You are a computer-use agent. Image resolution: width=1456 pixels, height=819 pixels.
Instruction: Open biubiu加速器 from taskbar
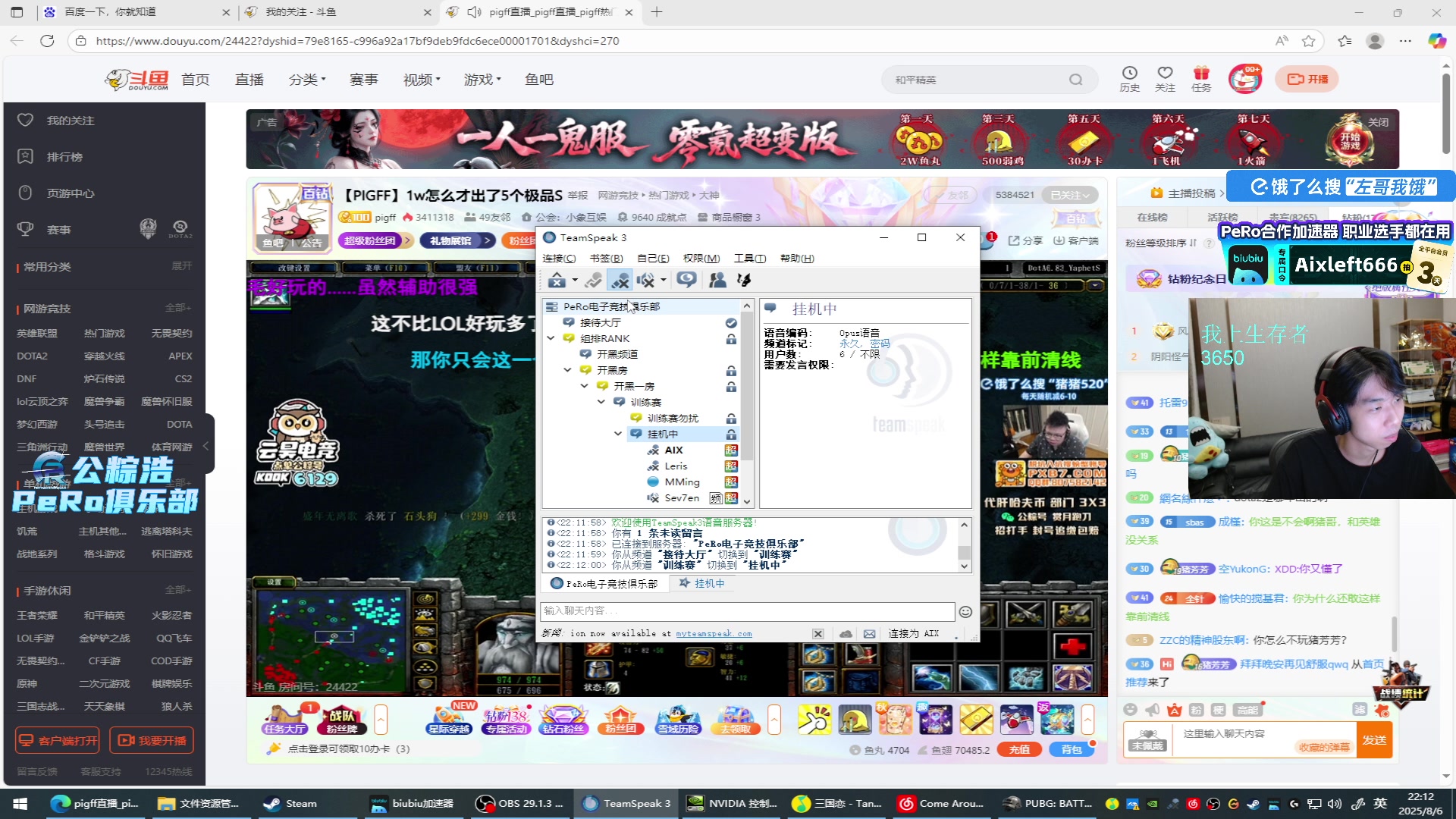413,804
